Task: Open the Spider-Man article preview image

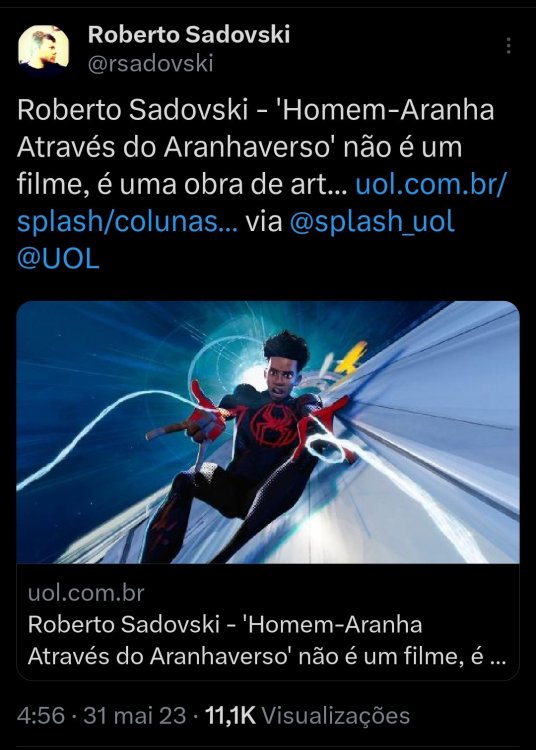Action: tap(268, 432)
